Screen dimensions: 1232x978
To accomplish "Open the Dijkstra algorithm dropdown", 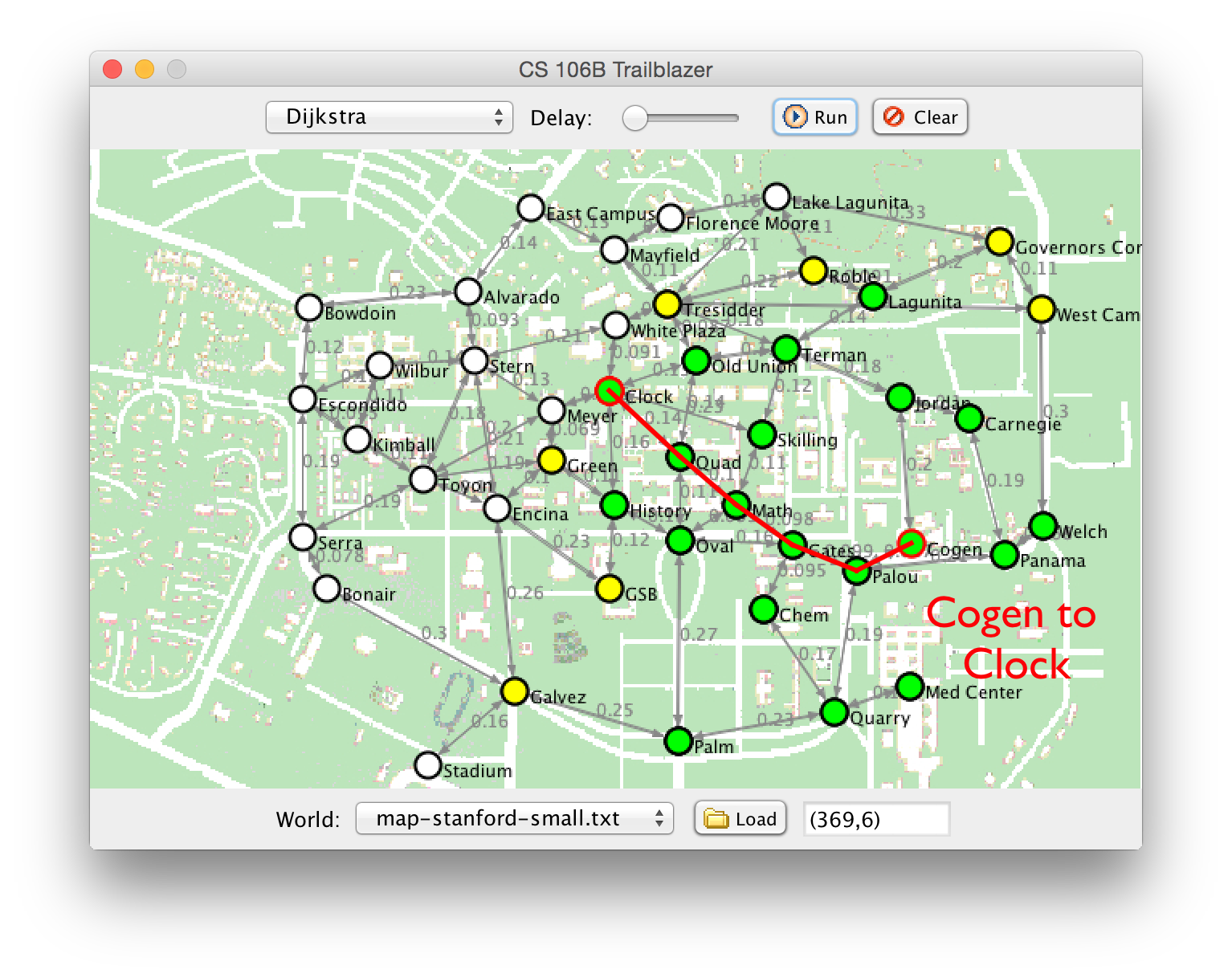I will pos(389,117).
